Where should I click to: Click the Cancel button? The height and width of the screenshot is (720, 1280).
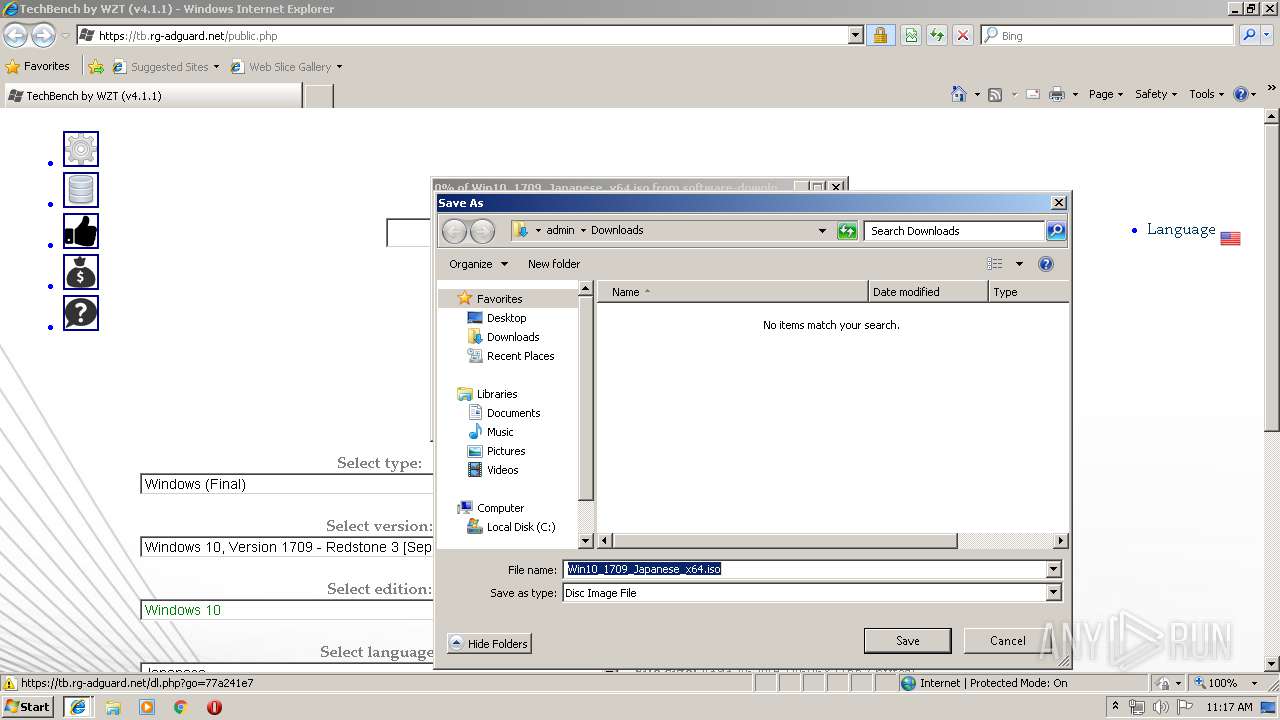(x=1007, y=641)
